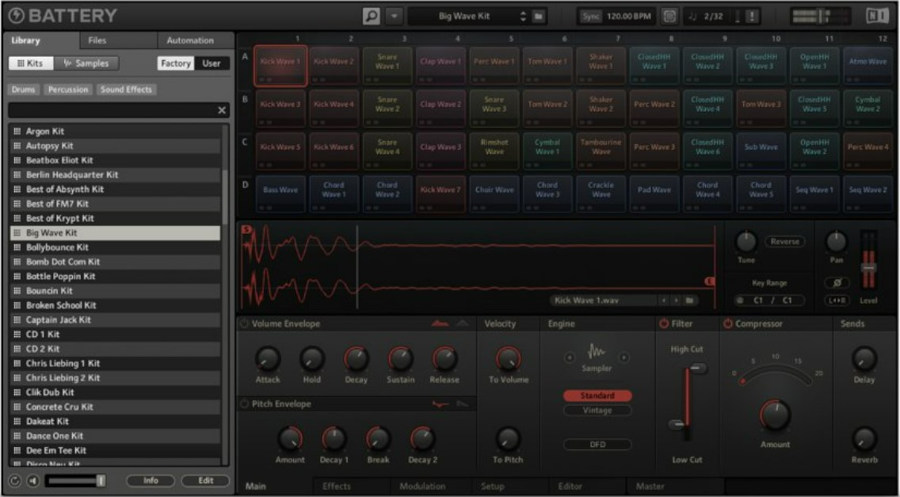Click the Edit button in library footer
Screen dimensions: 900x497
click(x=205, y=481)
